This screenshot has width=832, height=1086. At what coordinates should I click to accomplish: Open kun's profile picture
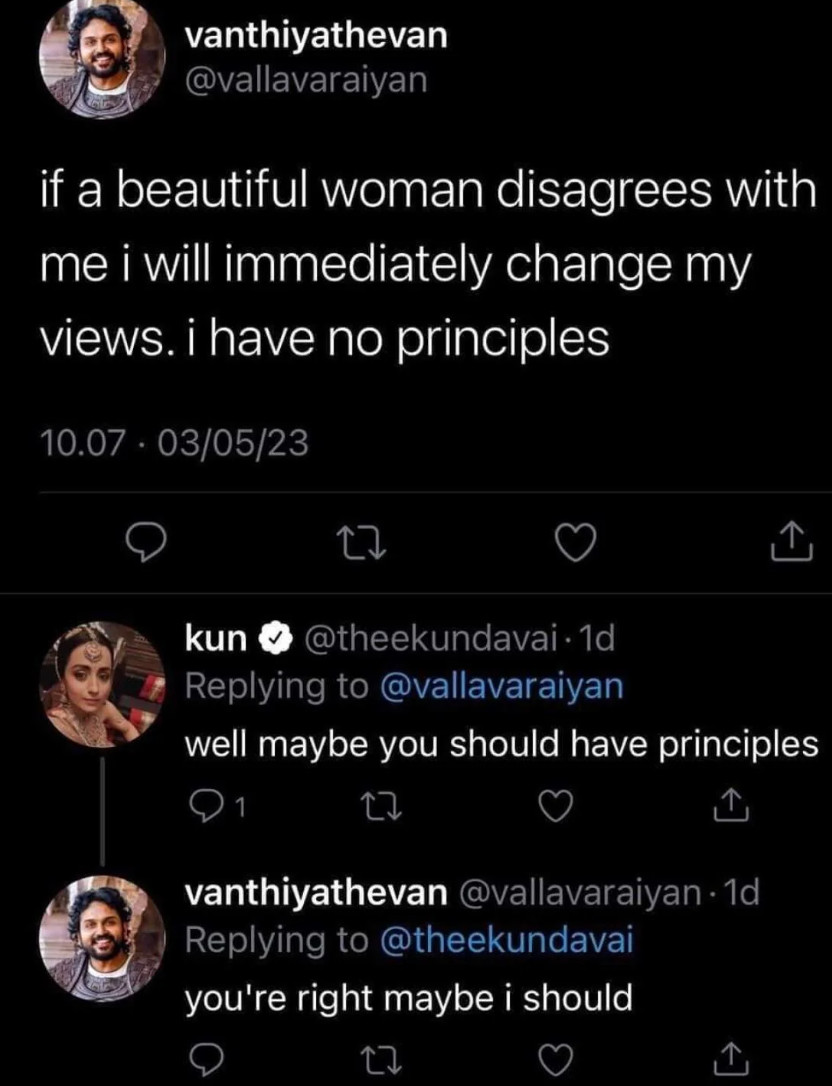click(101, 684)
